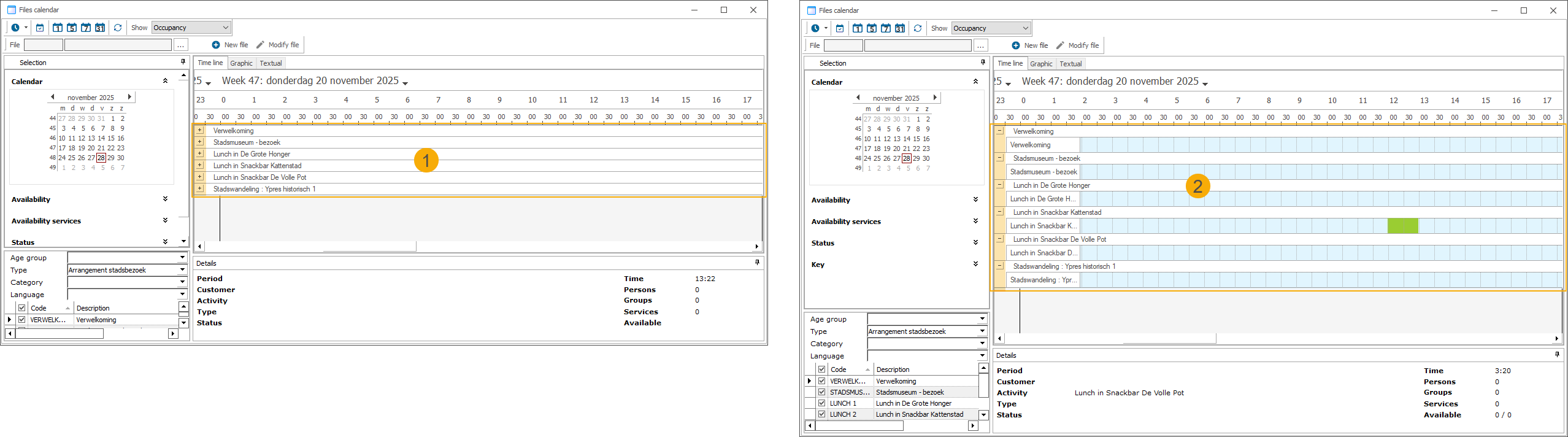Click the clock icon in left window toolbar
This screenshot has height=437, width=1568.
15,28
